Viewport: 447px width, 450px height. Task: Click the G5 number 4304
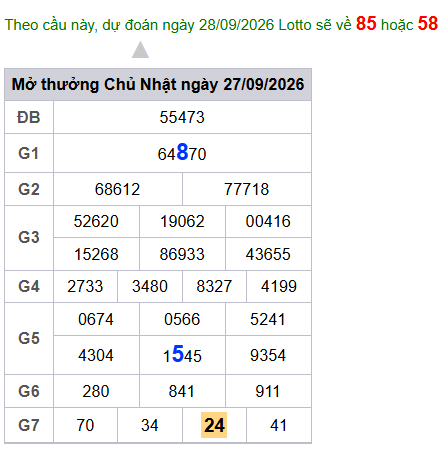pos(96,355)
